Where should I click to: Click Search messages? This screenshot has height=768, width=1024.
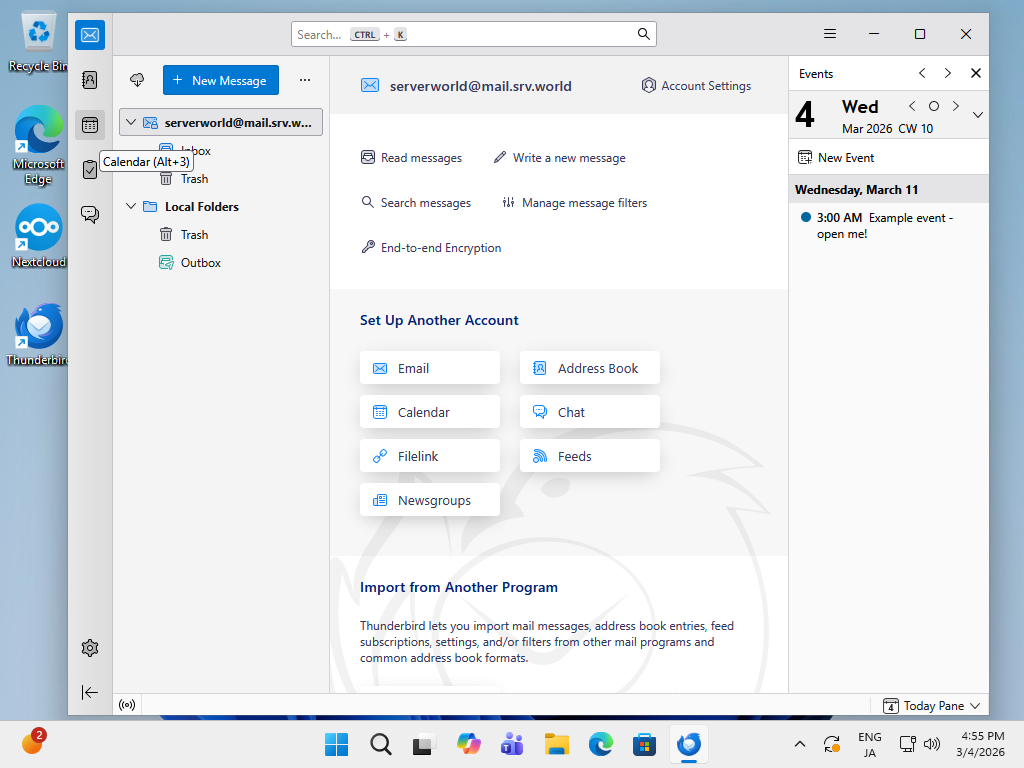[x=416, y=203]
